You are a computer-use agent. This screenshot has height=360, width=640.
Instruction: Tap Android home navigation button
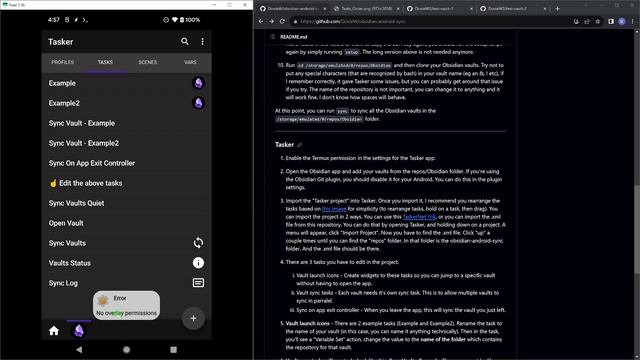[x=127, y=349]
